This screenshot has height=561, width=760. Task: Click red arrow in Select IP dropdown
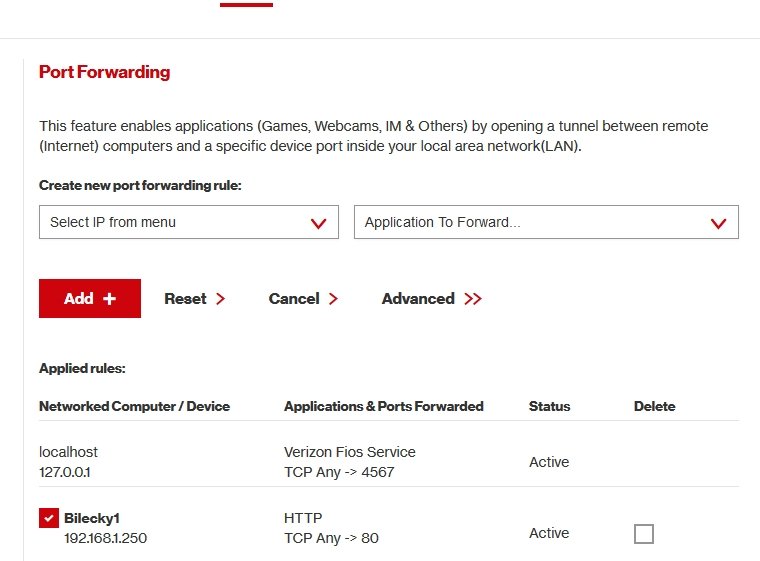[x=319, y=223]
